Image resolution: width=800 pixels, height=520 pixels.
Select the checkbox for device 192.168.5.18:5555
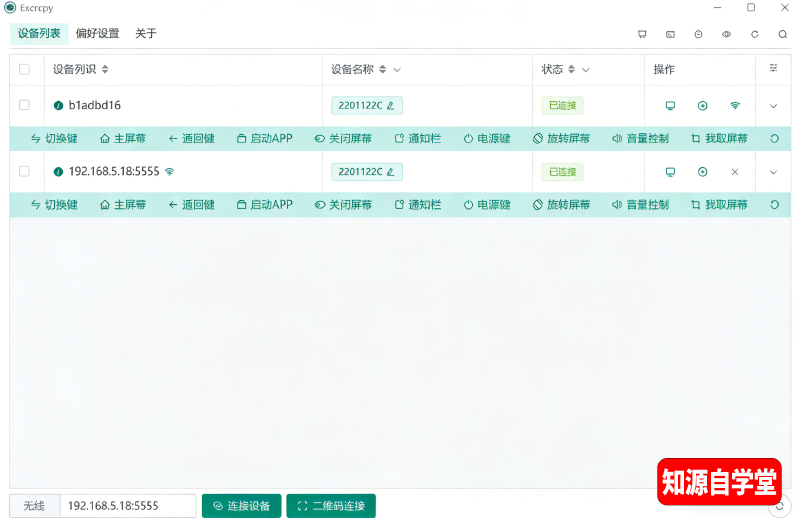(x=25, y=172)
